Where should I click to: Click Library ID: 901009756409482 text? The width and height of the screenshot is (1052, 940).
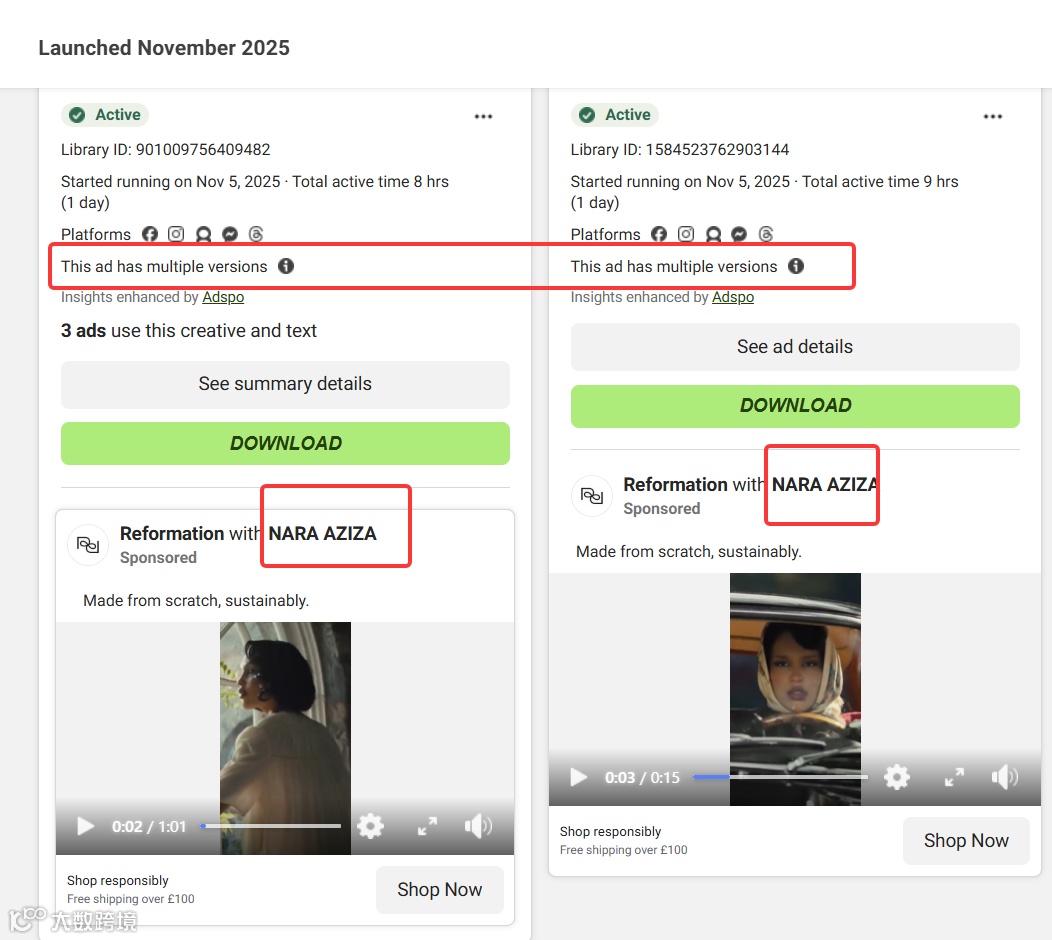(166, 150)
